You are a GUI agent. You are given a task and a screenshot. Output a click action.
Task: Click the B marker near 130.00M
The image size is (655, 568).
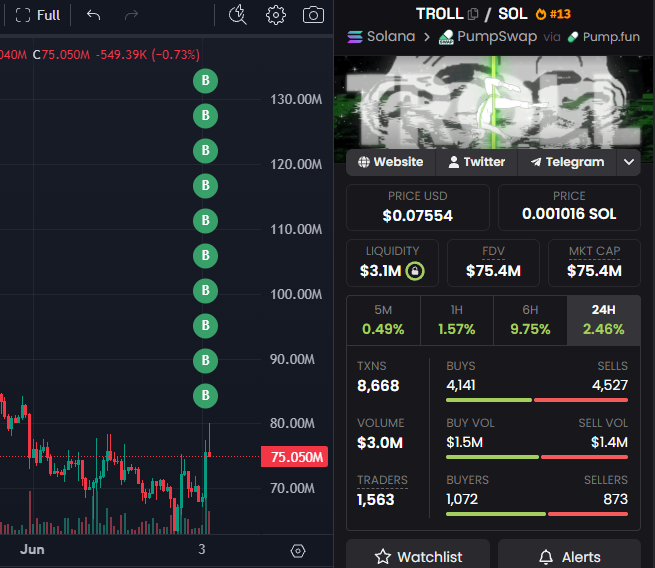click(206, 115)
